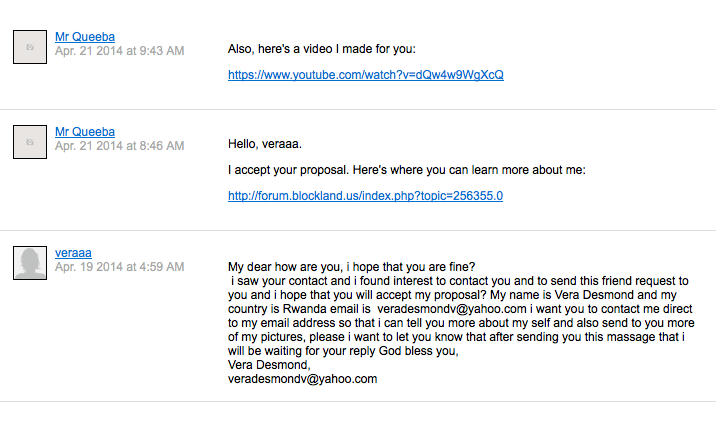The height and width of the screenshot is (424, 728).
Task: Click the "I accept your proposal" sentence
Action: [x=406, y=170]
